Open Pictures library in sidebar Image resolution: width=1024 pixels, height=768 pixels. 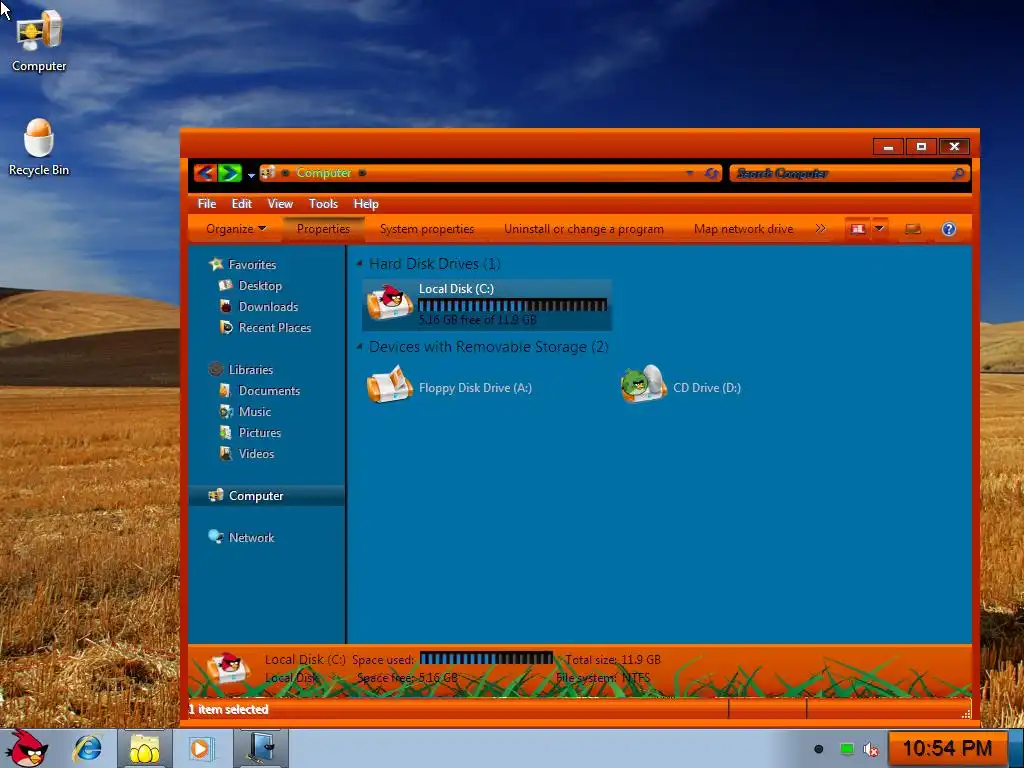[x=259, y=432]
